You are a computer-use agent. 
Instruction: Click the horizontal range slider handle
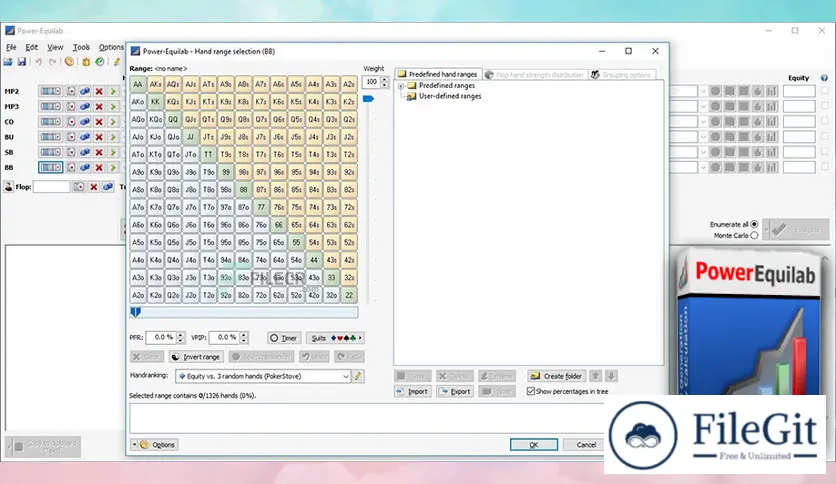pos(135,312)
